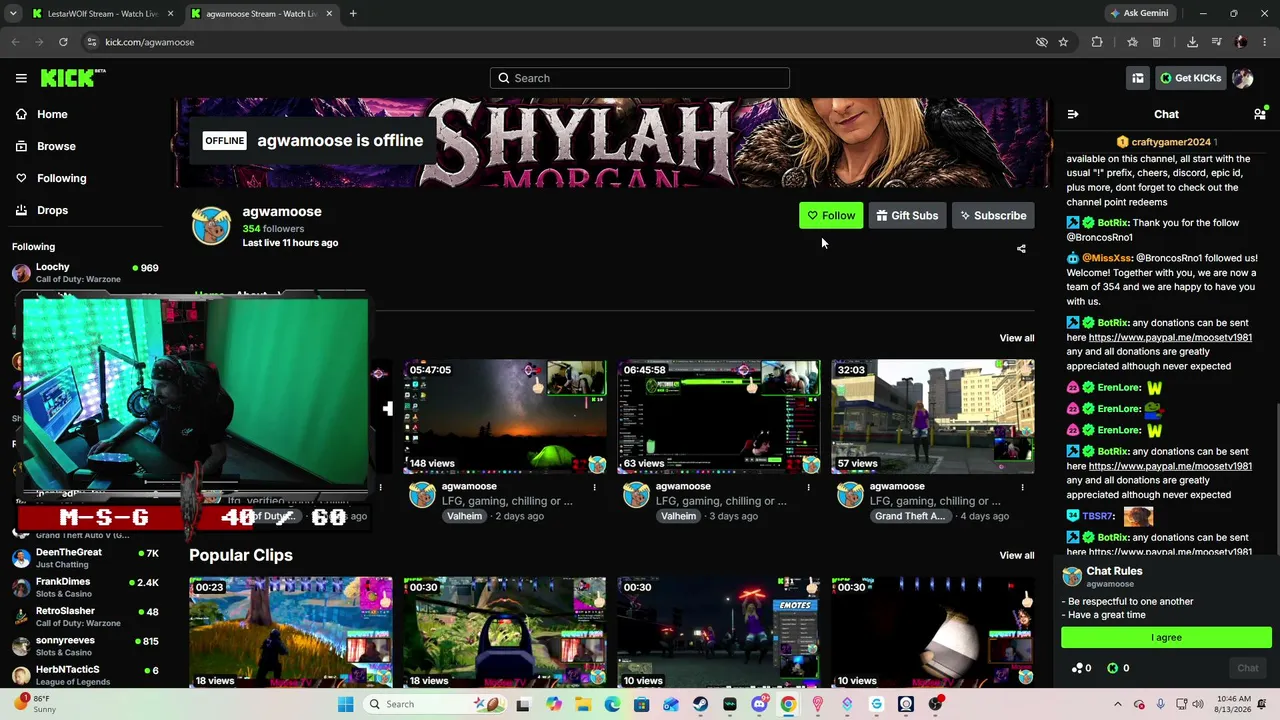Open the Kick user profile avatar menu
Image resolution: width=1280 pixels, height=720 pixels.
(1243, 78)
